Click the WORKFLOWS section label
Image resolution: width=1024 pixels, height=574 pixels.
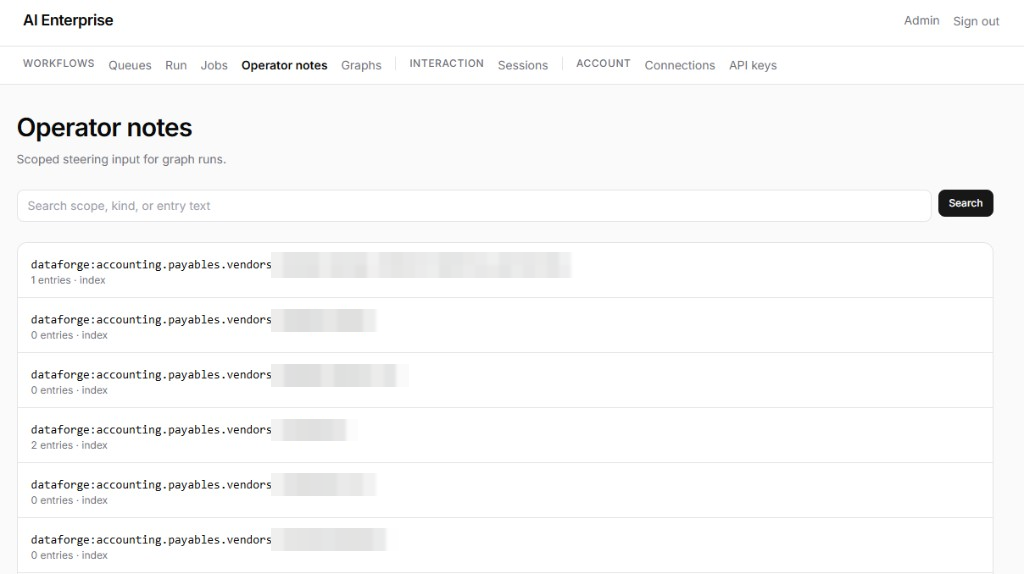coord(59,63)
